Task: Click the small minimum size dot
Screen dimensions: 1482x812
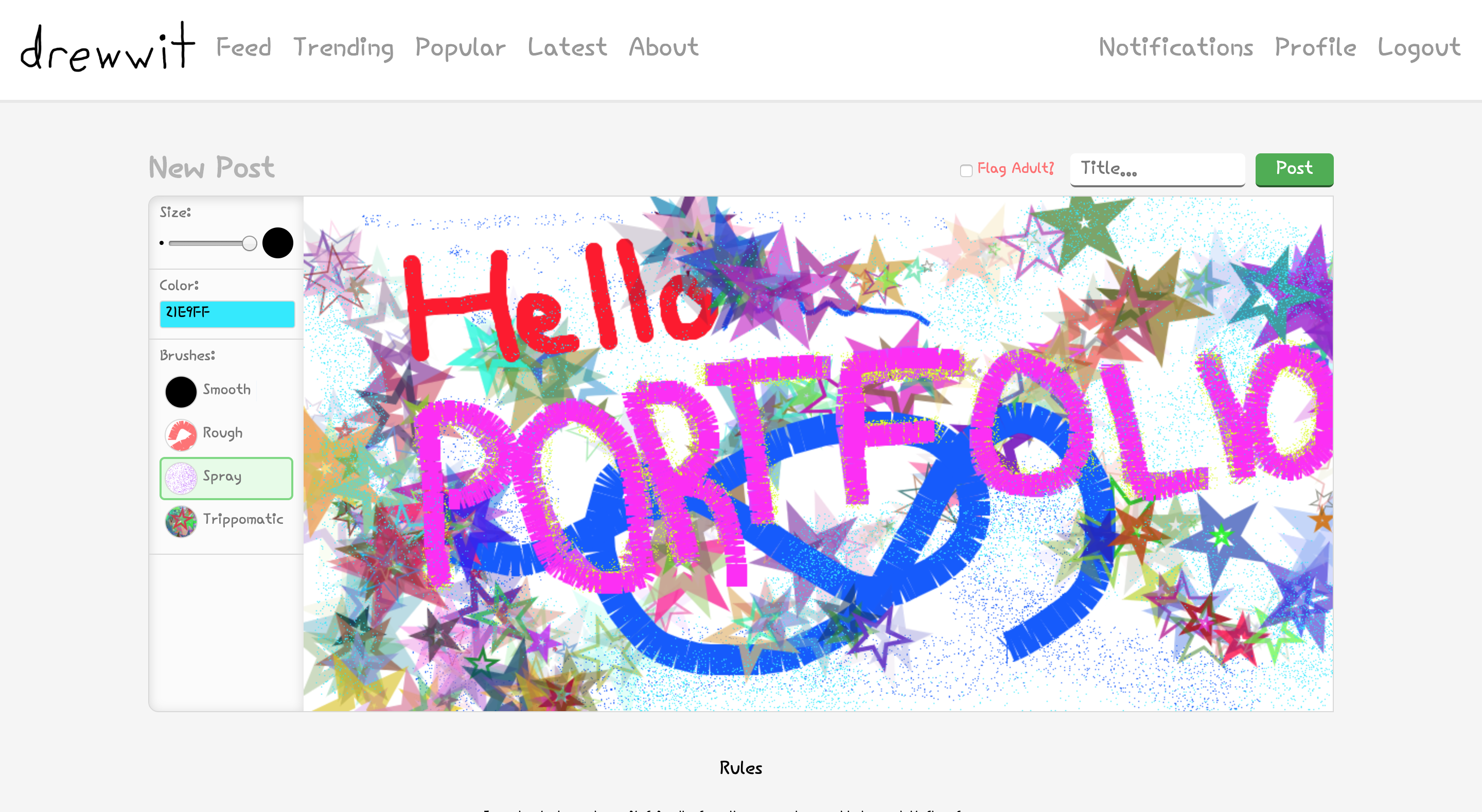Action: (x=162, y=243)
